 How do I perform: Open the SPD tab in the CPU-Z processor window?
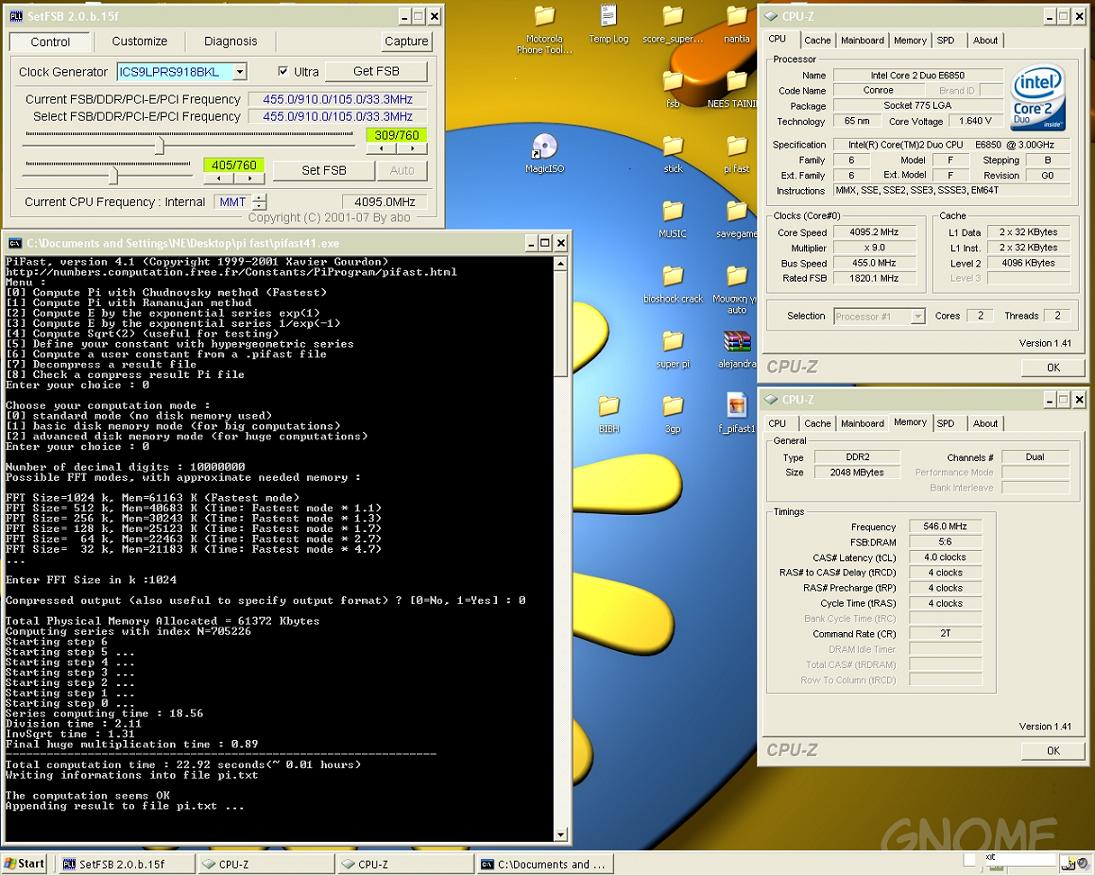946,41
